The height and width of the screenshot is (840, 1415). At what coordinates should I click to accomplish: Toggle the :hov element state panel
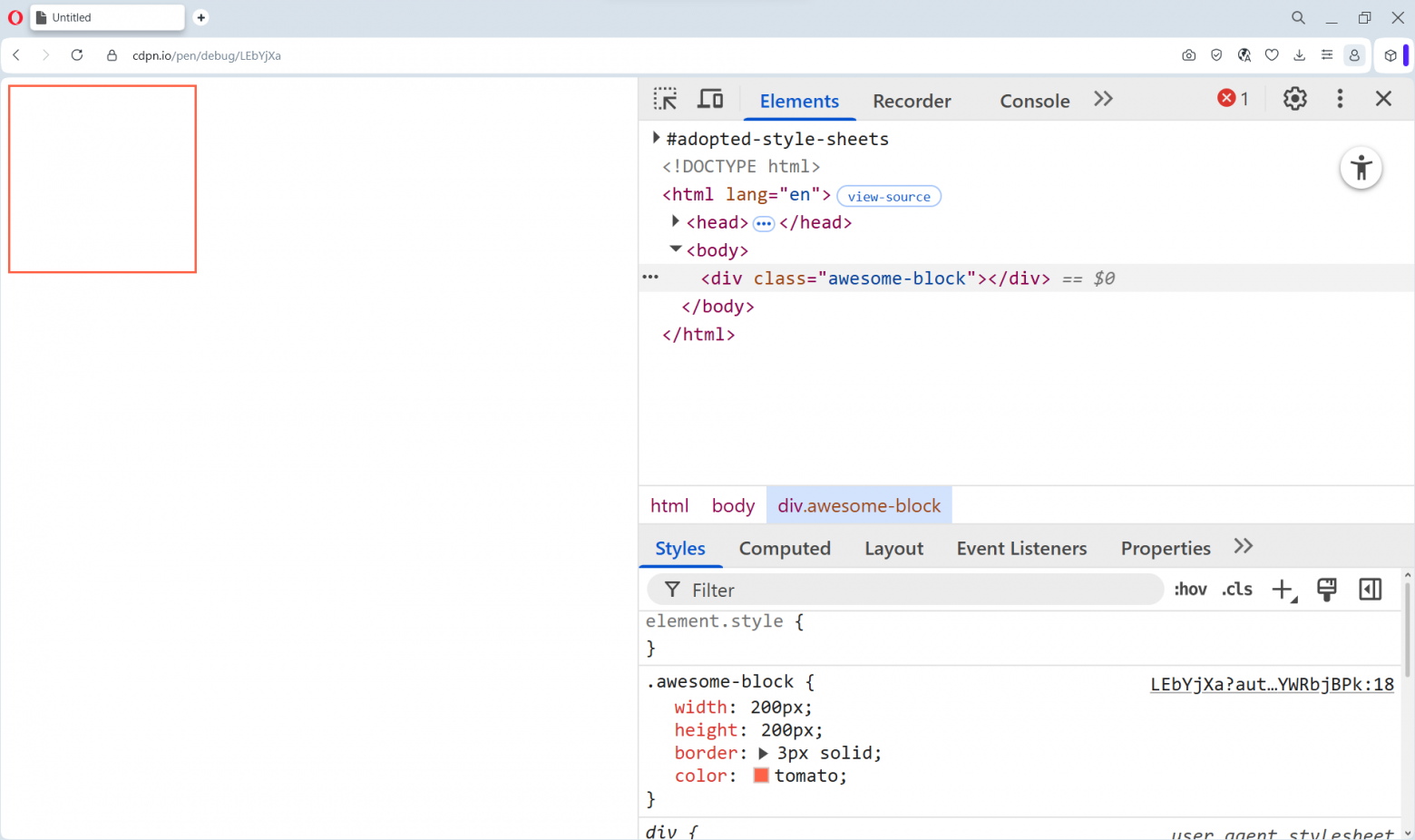[1190, 590]
